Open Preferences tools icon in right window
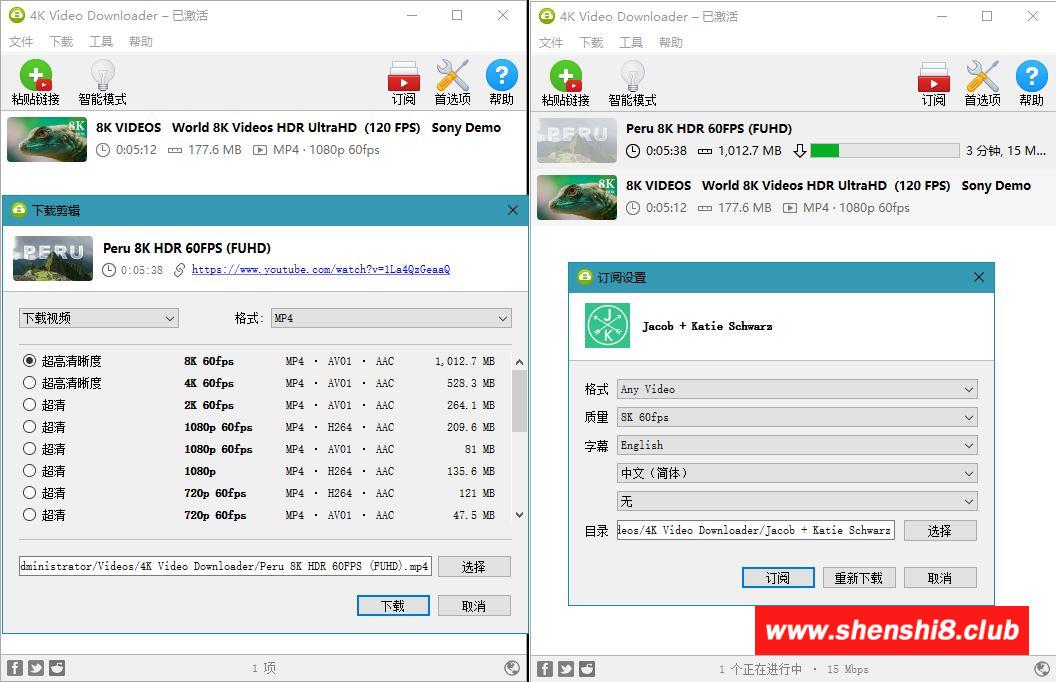1056x682 pixels. (982, 76)
